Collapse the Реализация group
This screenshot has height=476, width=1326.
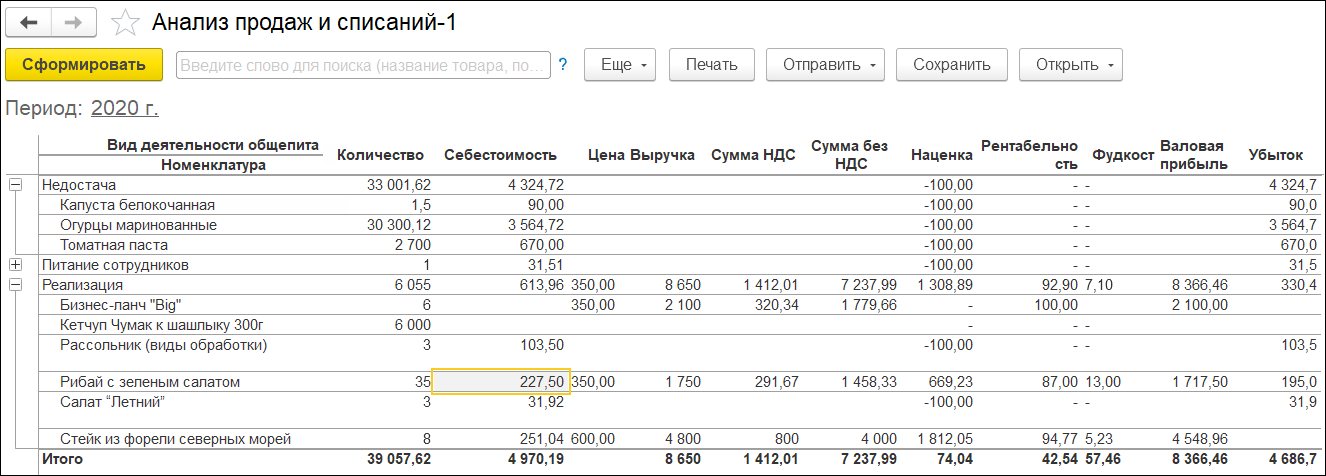pyautogui.click(x=16, y=285)
